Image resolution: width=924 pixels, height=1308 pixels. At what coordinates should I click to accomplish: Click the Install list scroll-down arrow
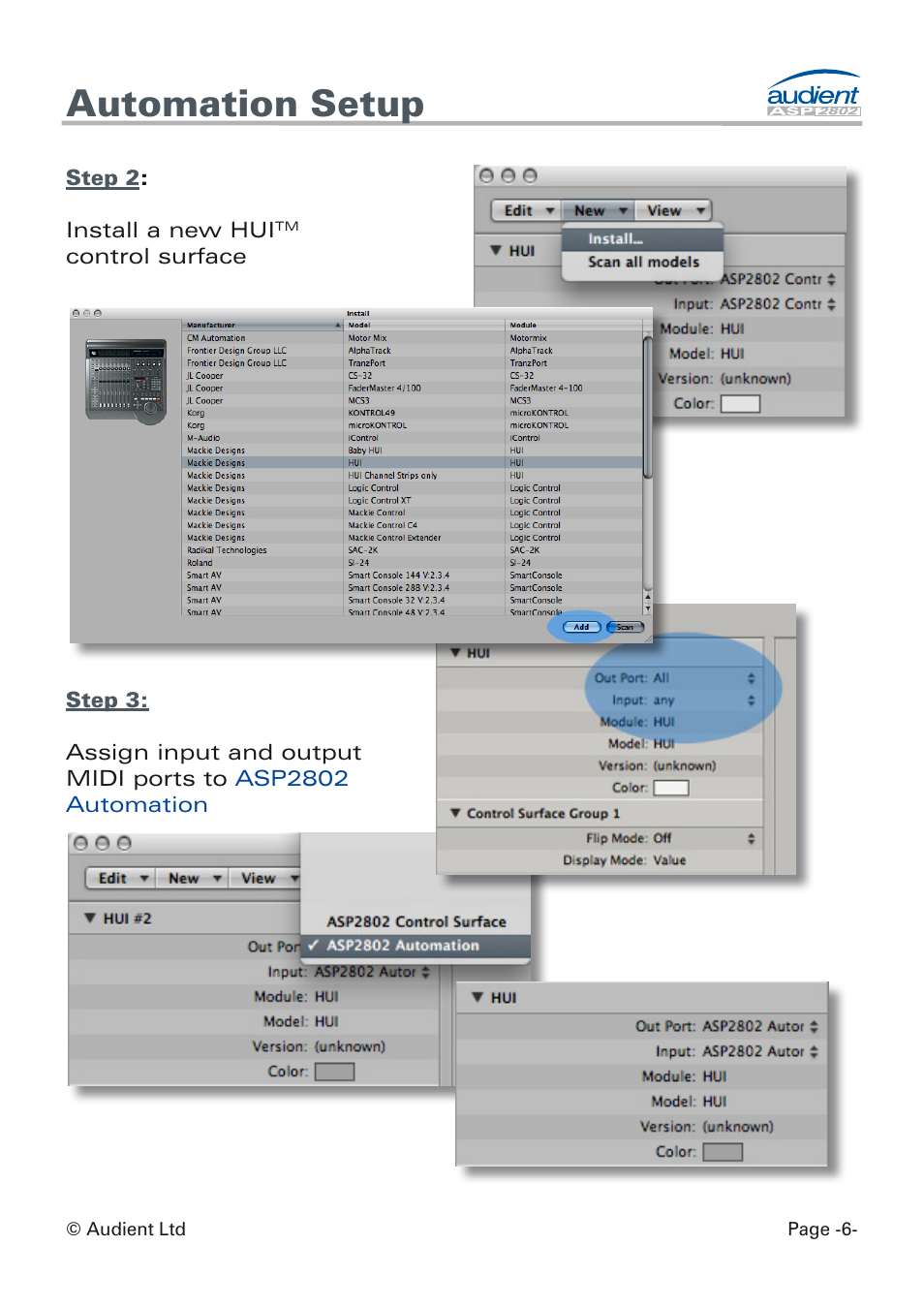pos(648,608)
